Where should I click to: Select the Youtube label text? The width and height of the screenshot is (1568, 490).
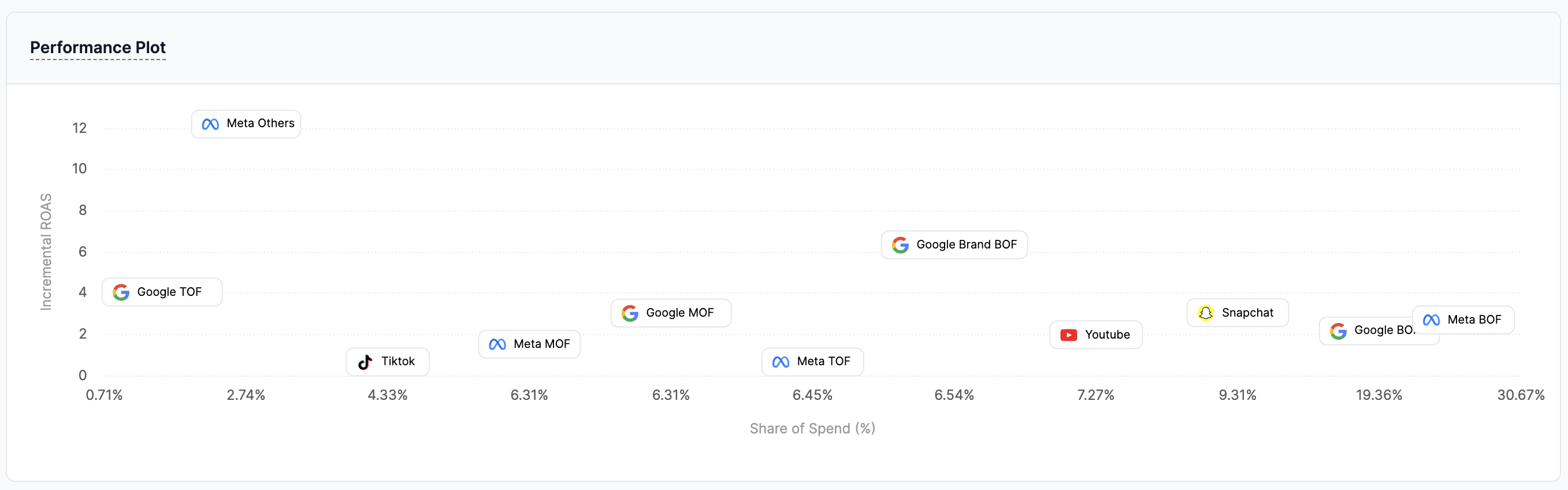pyautogui.click(x=1107, y=335)
